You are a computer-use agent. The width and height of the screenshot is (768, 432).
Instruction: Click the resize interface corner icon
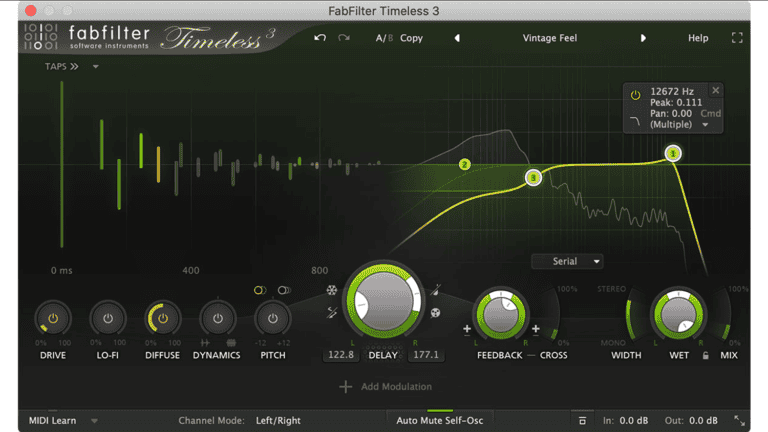[x=740, y=420]
